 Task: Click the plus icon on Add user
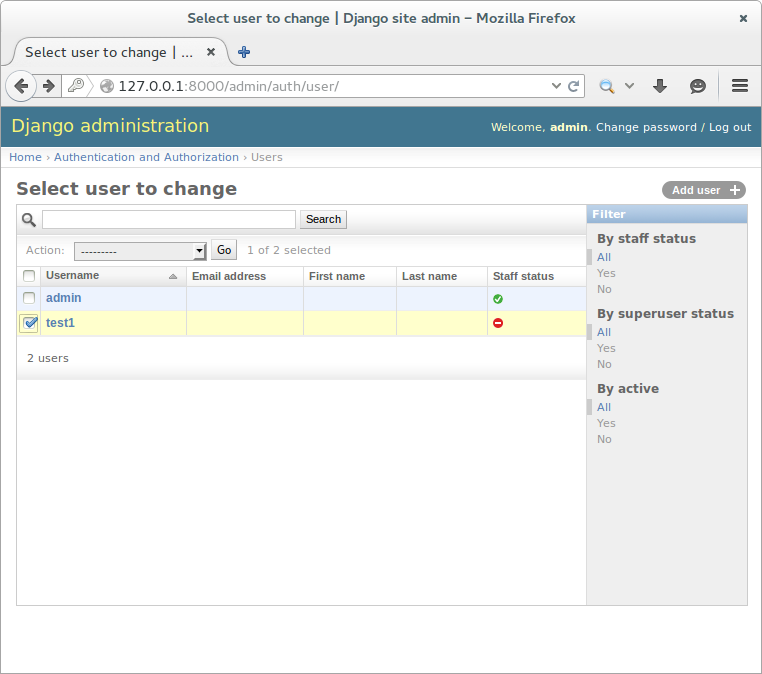tap(735, 190)
